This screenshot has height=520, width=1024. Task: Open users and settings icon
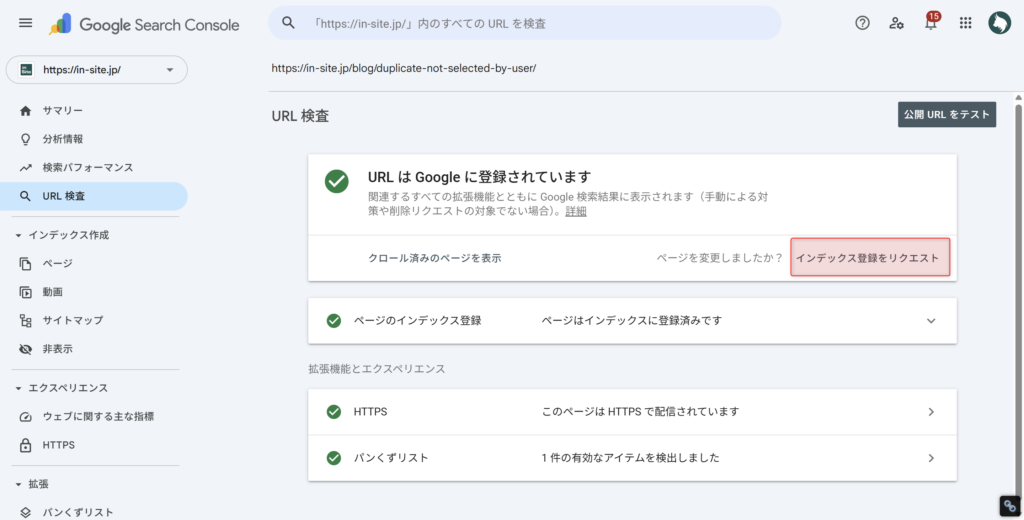pos(896,23)
